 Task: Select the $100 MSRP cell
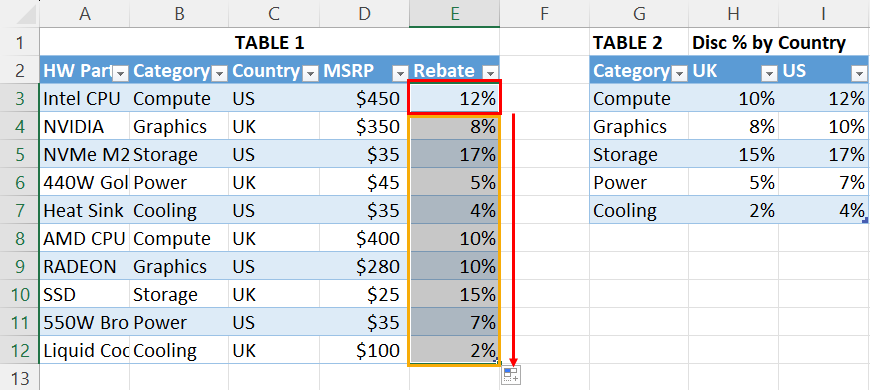pyautogui.click(x=364, y=351)
